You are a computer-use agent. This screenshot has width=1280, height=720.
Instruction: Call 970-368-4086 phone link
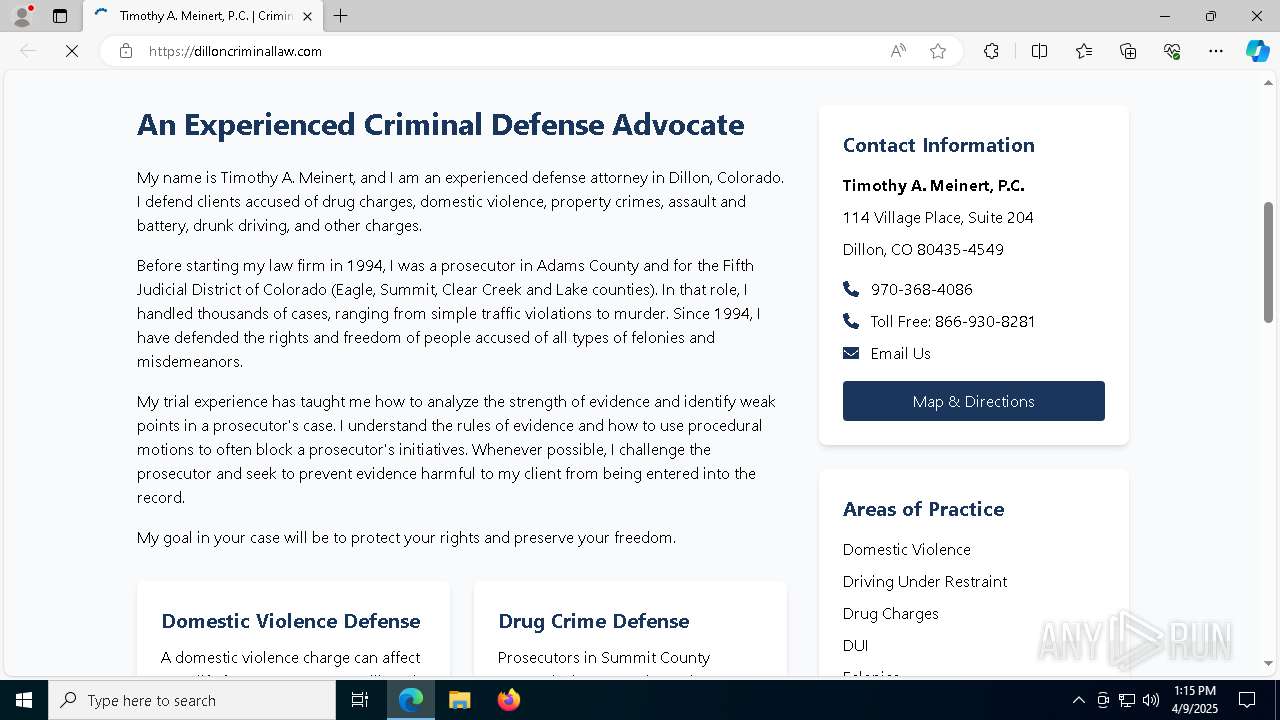(x=921, y=289)
